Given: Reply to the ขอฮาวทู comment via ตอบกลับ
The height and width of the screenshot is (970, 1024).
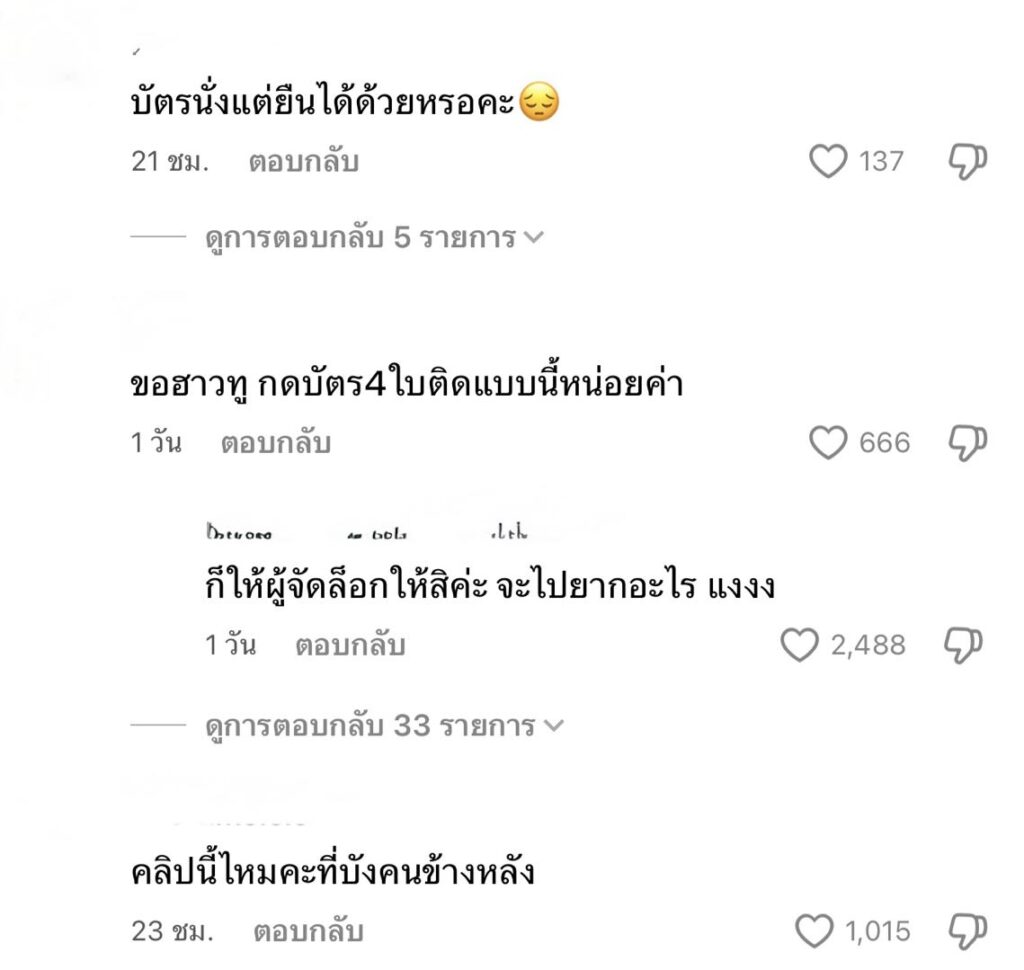Looking at the screenshot, I should coord(275,443).
